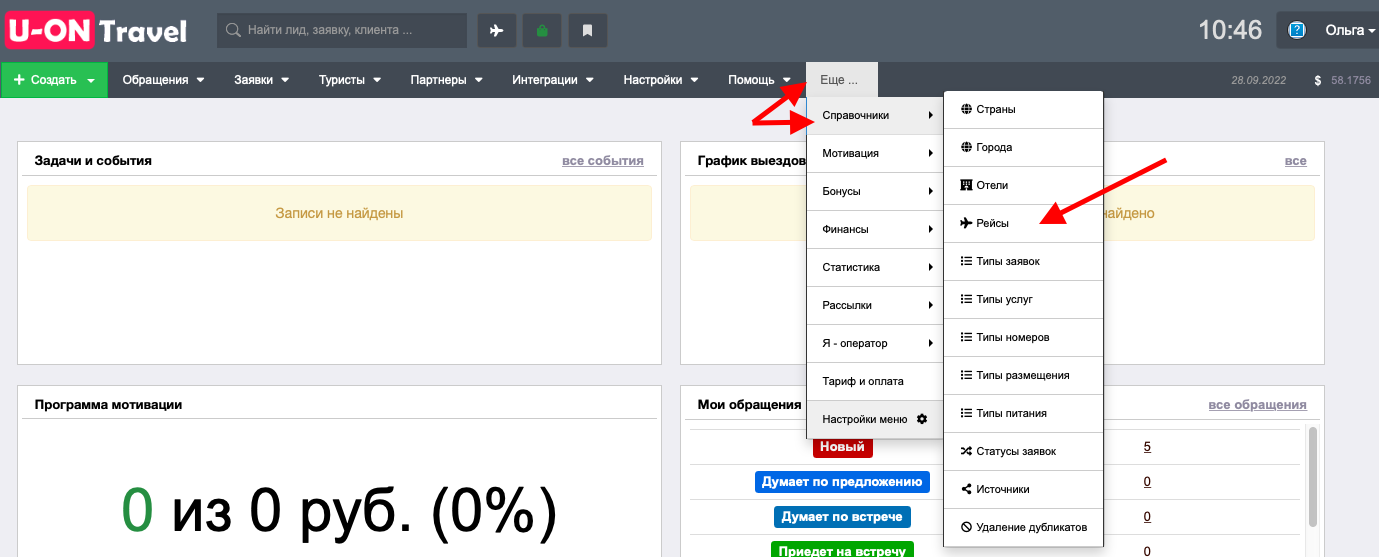Click the plane icon beside Рейсы
The image size is (1379, 557).
(966, 223)
